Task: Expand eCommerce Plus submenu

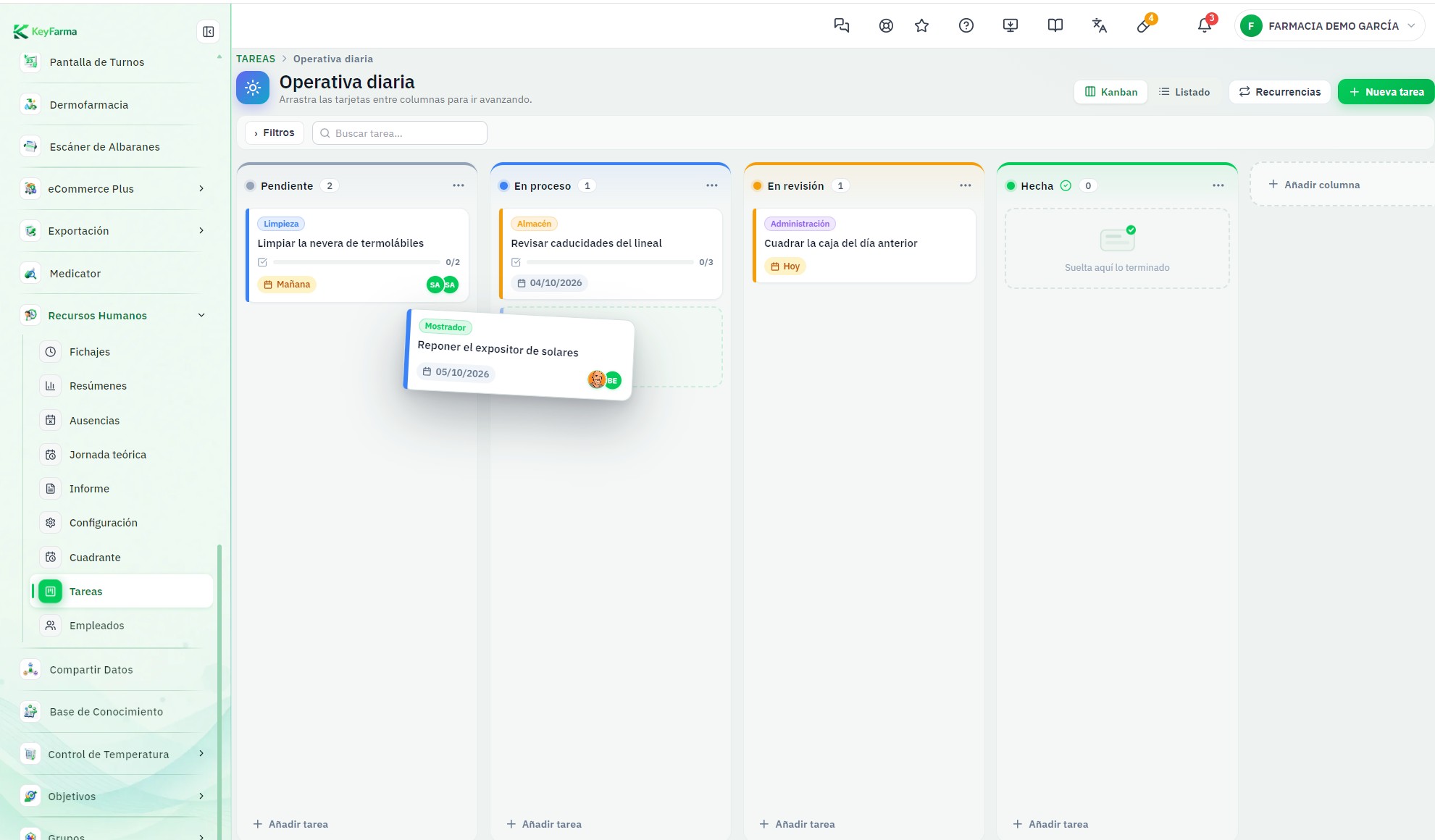Action: coord(201,189)
